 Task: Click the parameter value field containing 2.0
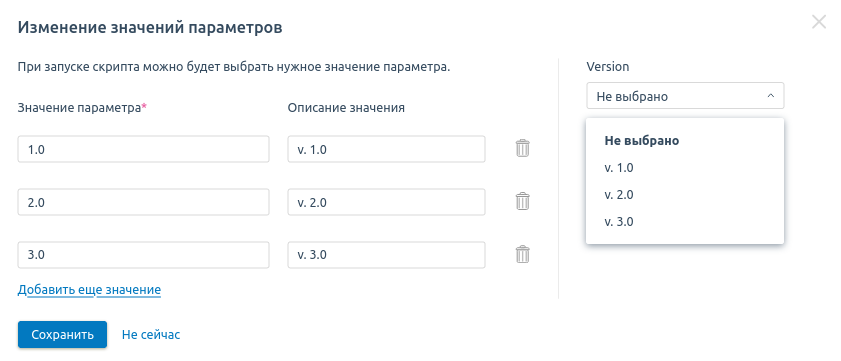(x=143, y=202)
